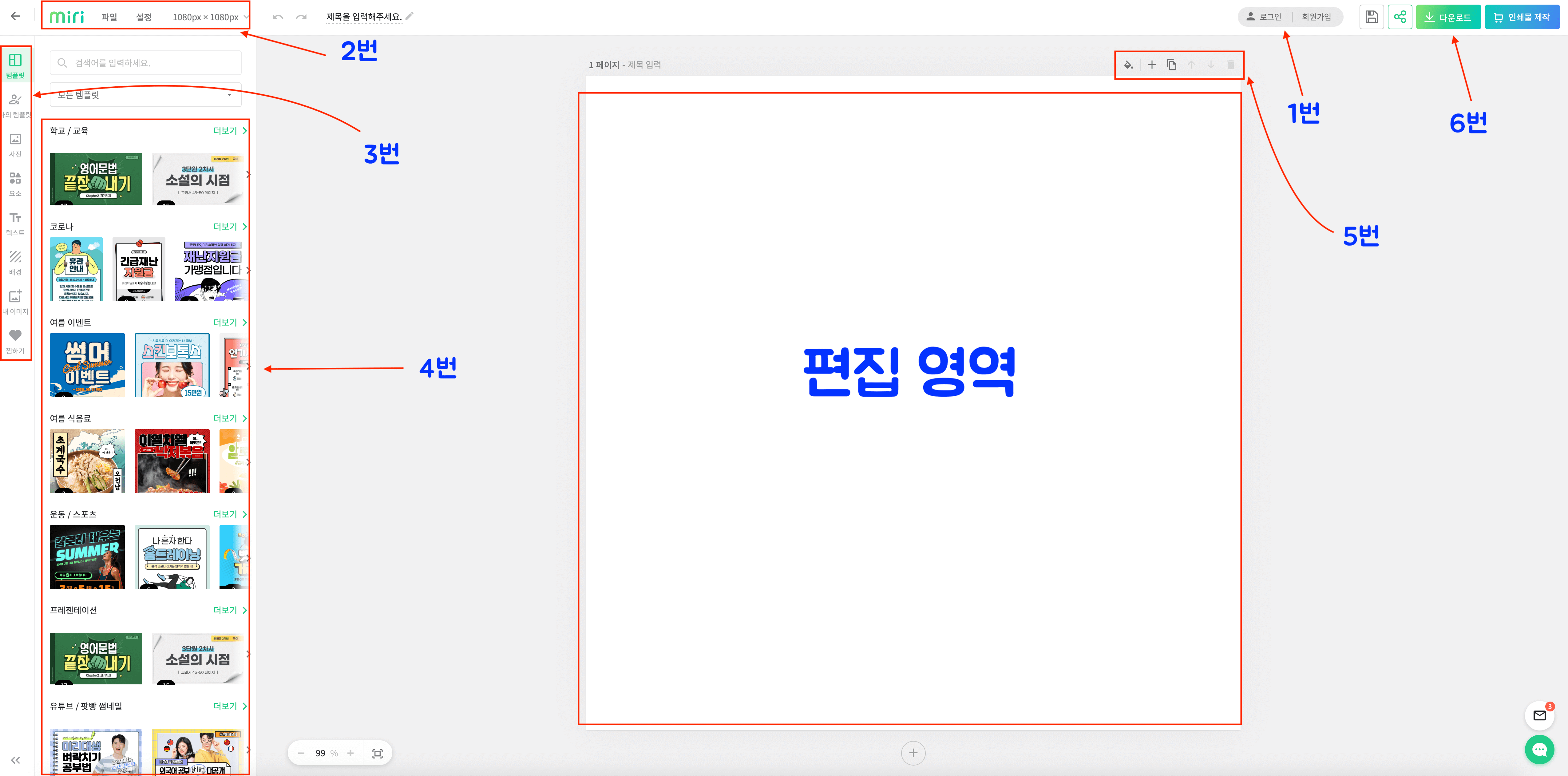
Task: Open the 설정 menu
Action: [144, 17]
